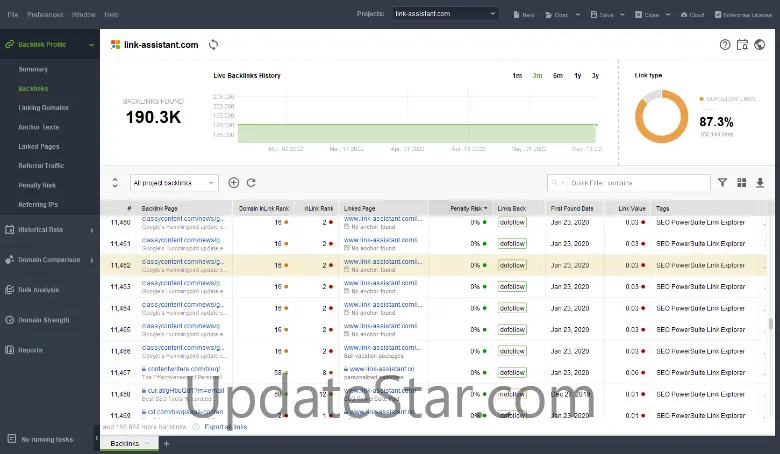Click the collapse/expand arrows icon beside workspace dropdown
This screenshot has height=454, width=780.
coord(115,182)
